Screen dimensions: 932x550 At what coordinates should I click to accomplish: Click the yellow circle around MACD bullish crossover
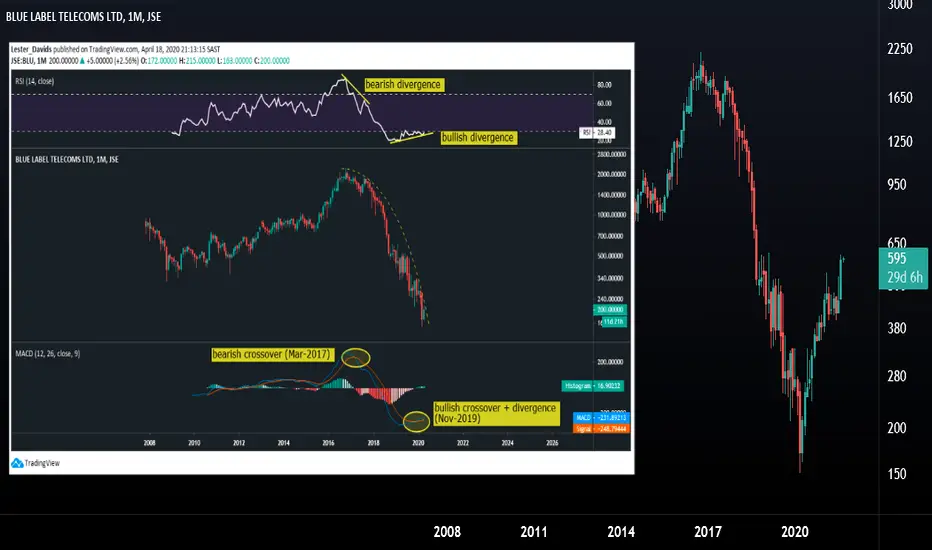point(416,421)
